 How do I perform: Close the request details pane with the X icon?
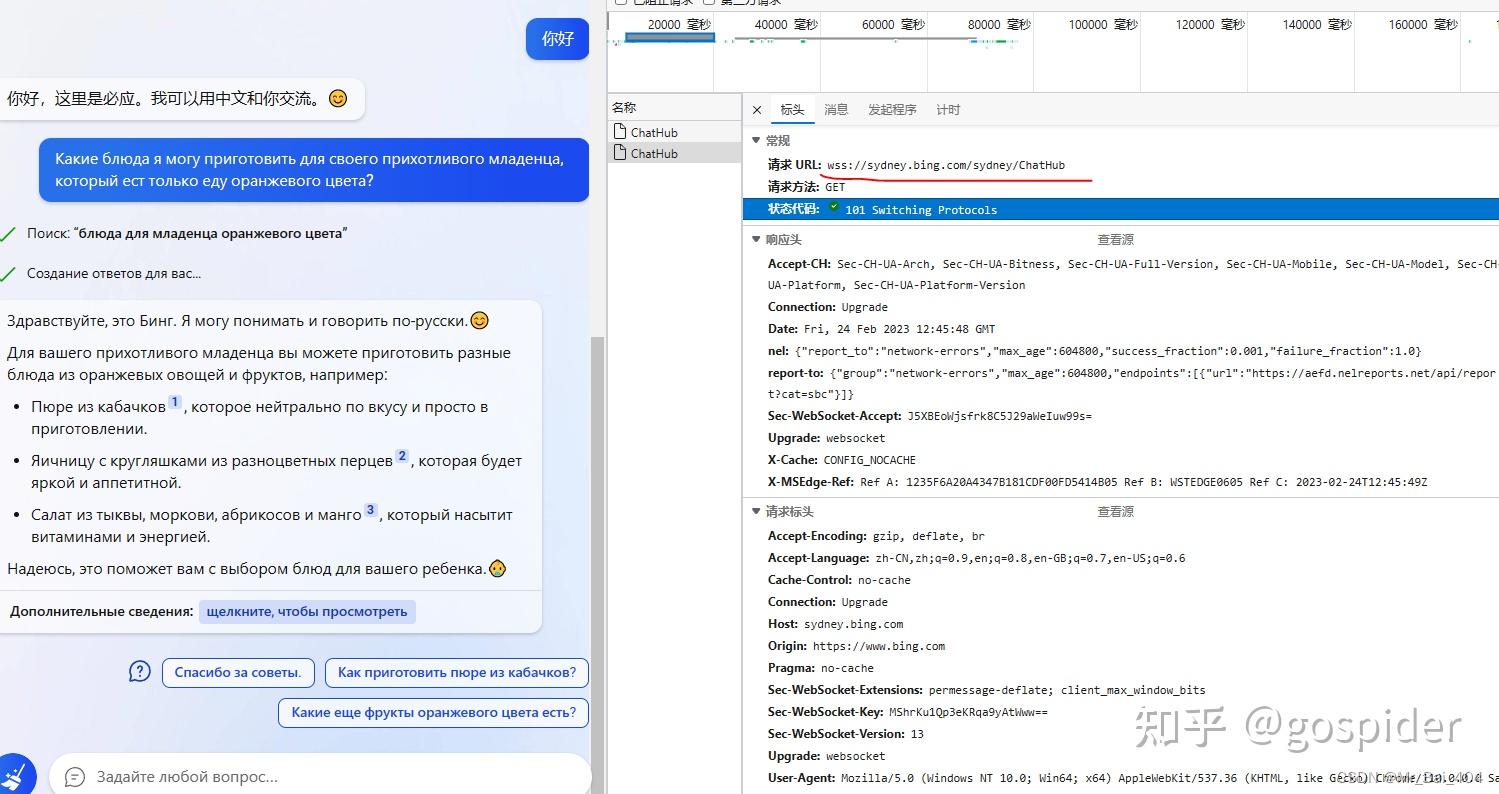(757, 110)
